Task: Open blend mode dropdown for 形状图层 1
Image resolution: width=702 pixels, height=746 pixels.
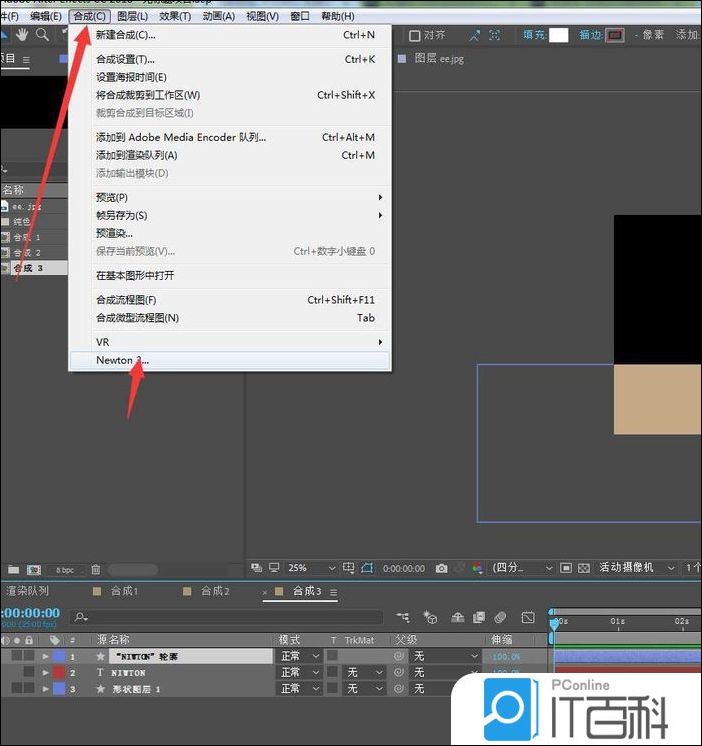Action: coord(299,689)
